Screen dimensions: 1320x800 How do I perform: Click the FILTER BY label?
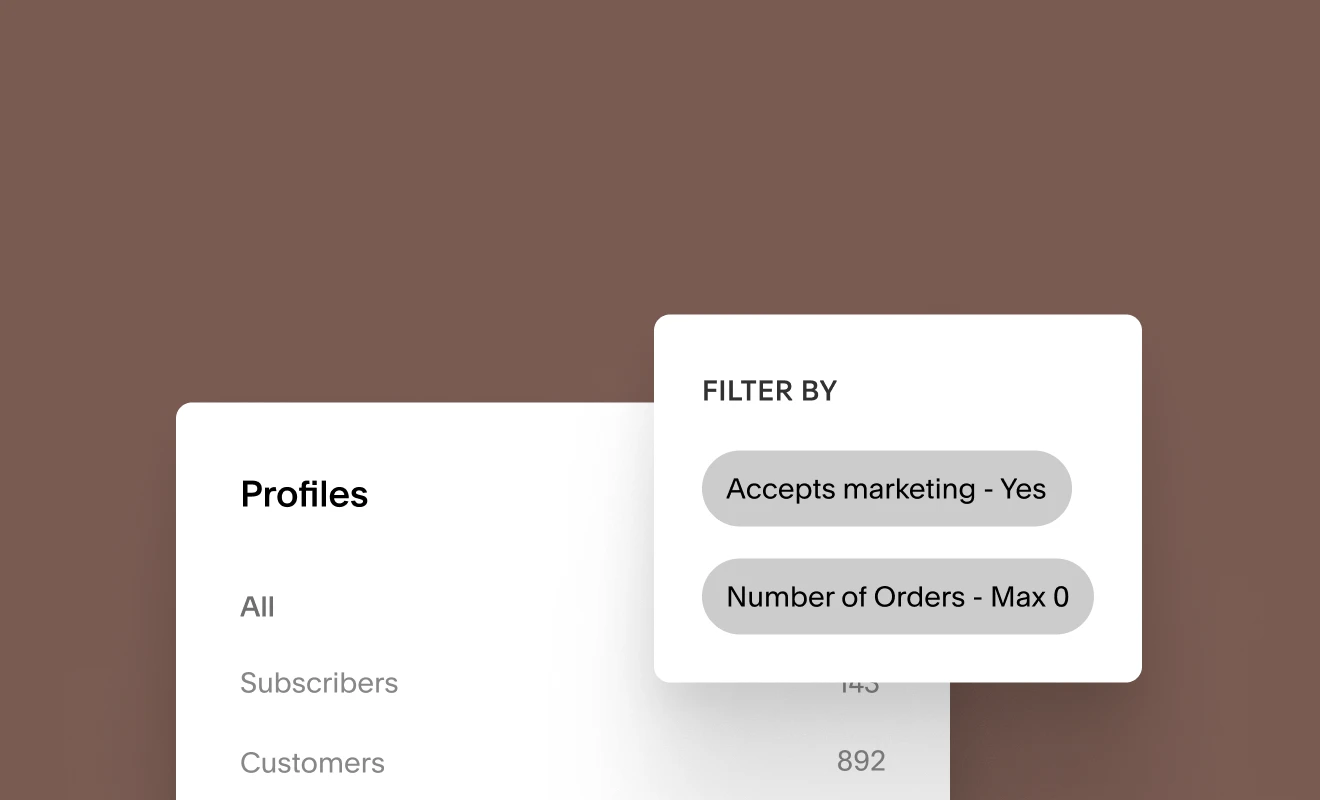769,391
